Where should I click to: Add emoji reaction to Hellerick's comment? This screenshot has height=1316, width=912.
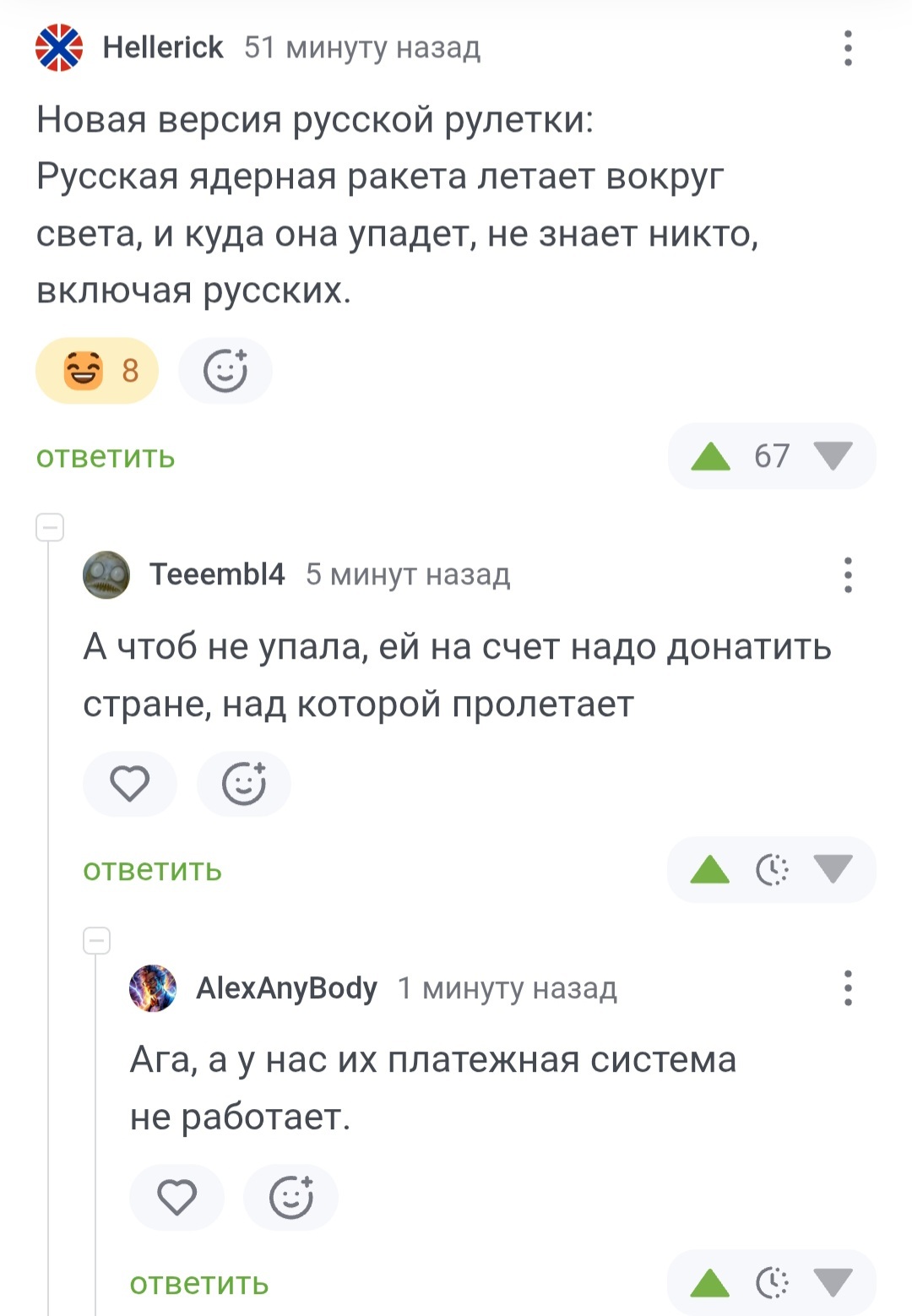225,371
